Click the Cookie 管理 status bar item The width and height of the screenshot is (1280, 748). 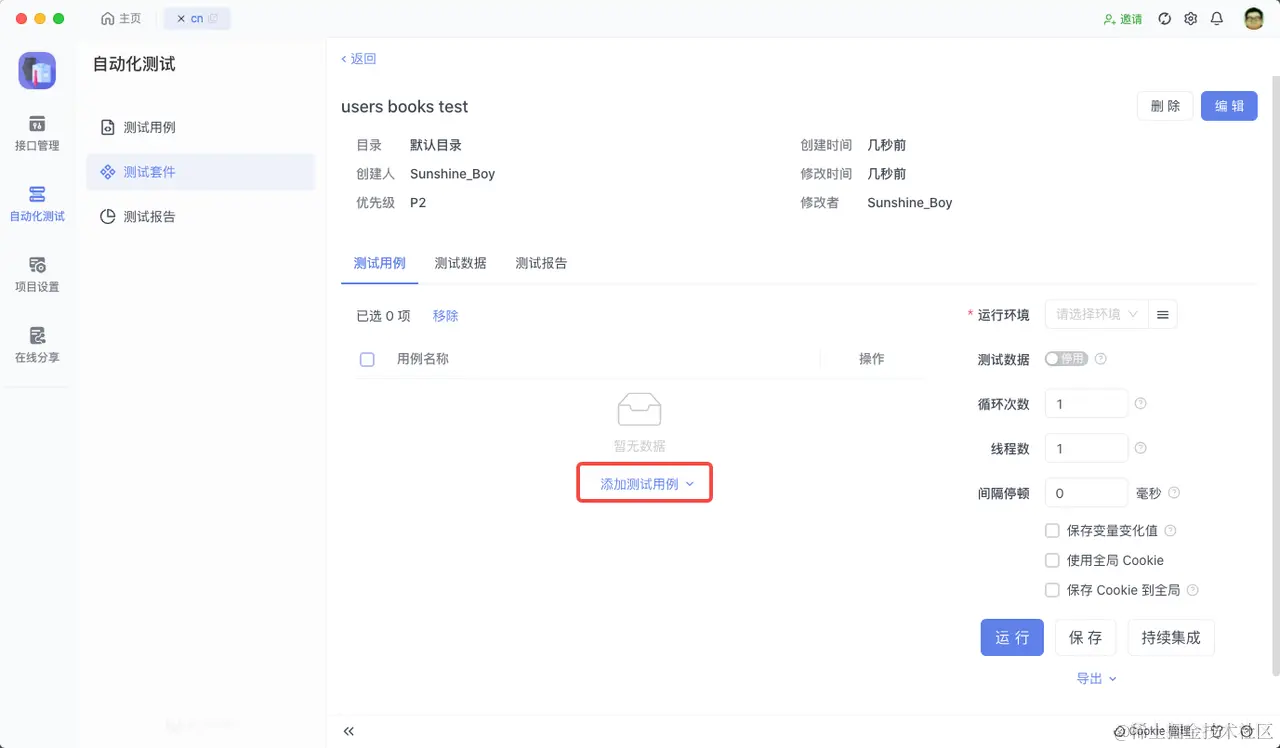point(1151,732)
